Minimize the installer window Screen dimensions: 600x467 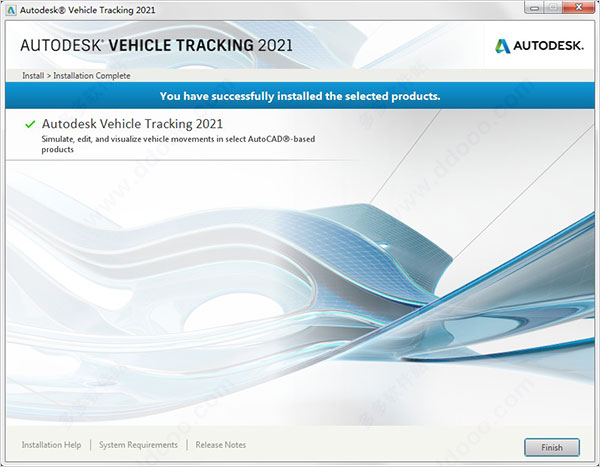(x=535, y=8)
